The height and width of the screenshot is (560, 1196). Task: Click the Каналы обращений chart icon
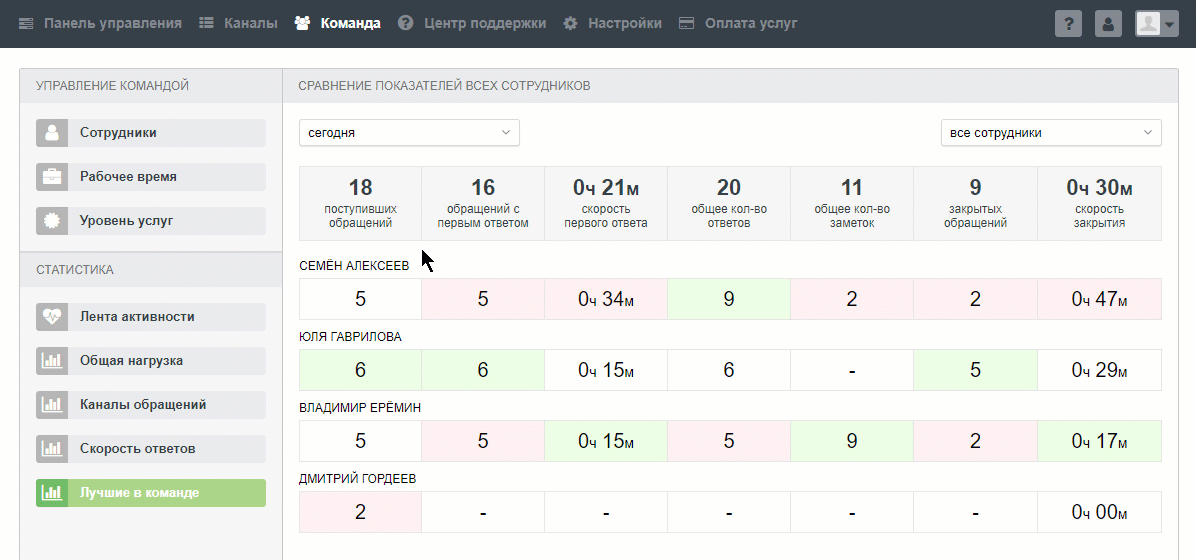52,405
